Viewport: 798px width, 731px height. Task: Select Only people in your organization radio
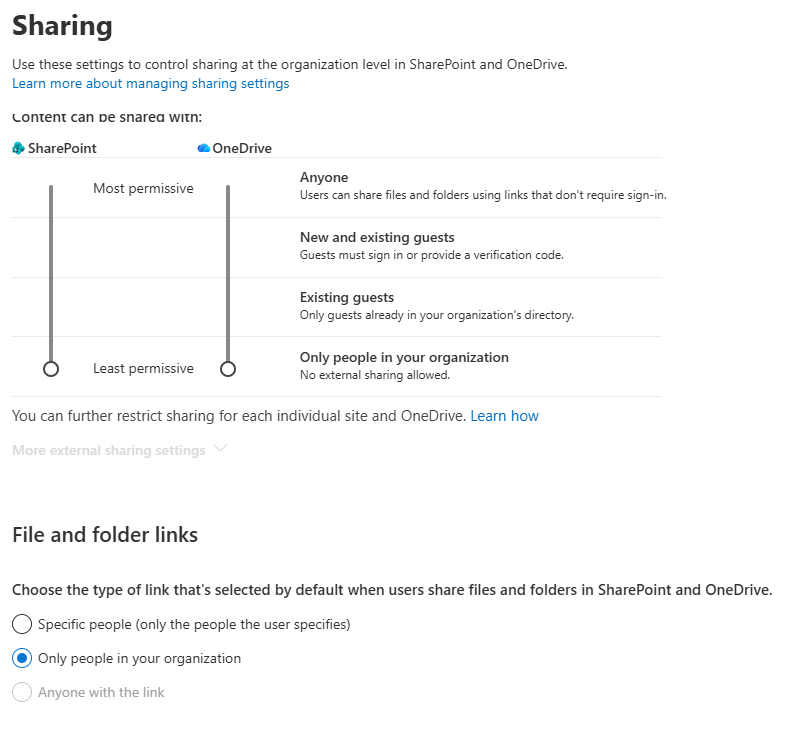[x=22, y=658]
